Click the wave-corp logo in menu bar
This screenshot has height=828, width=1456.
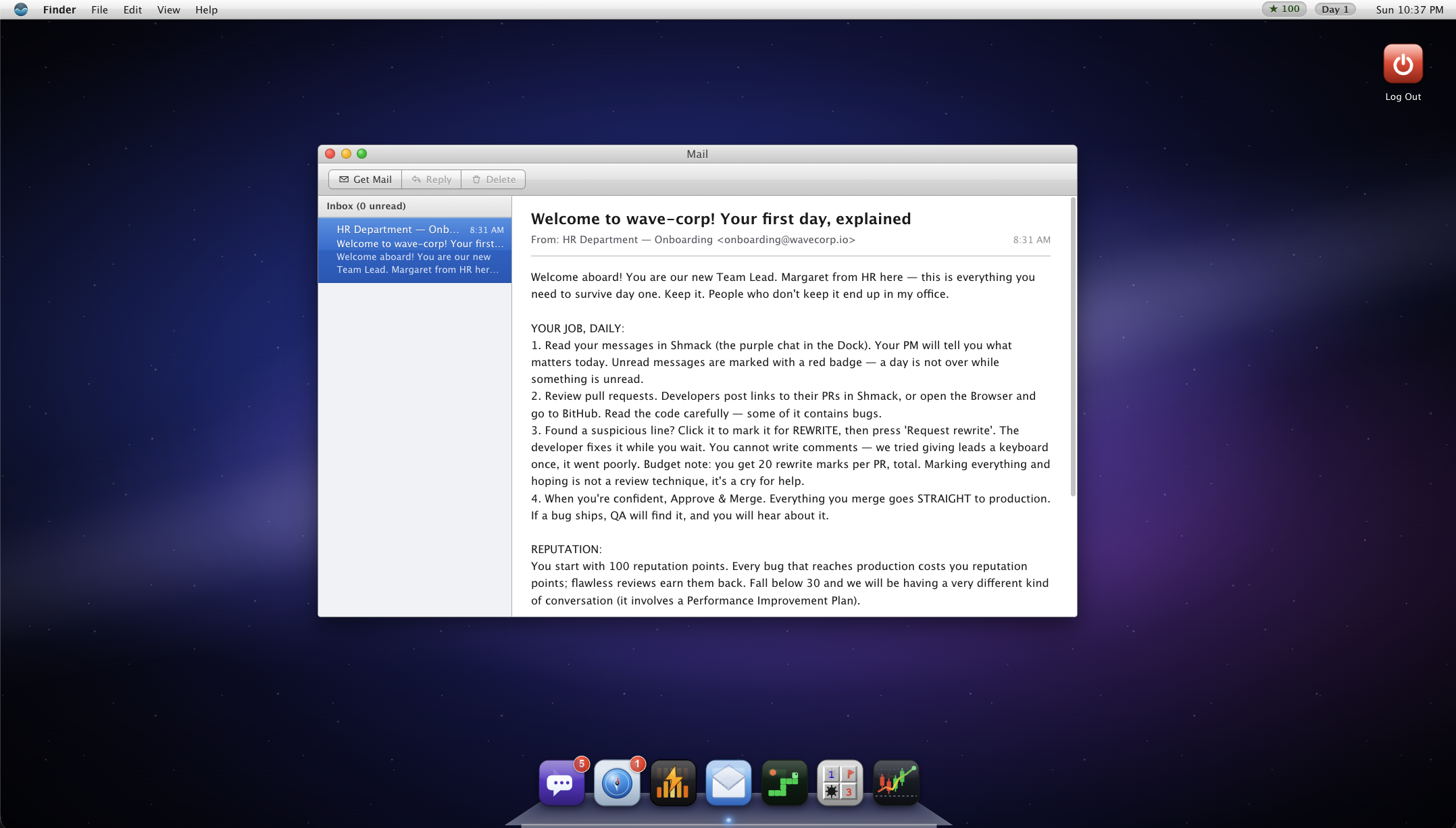[21, 9]
